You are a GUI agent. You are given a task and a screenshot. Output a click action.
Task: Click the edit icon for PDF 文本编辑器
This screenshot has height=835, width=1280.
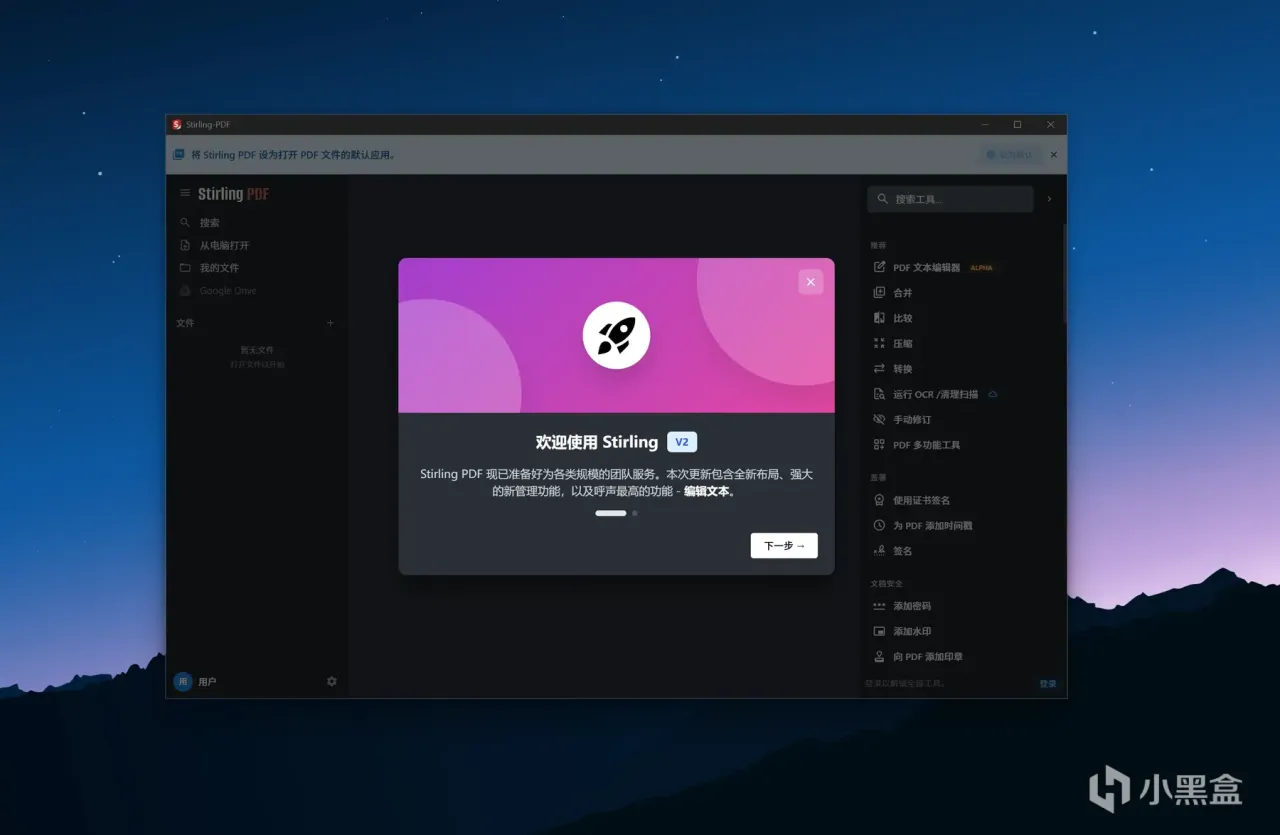[879, 267]
